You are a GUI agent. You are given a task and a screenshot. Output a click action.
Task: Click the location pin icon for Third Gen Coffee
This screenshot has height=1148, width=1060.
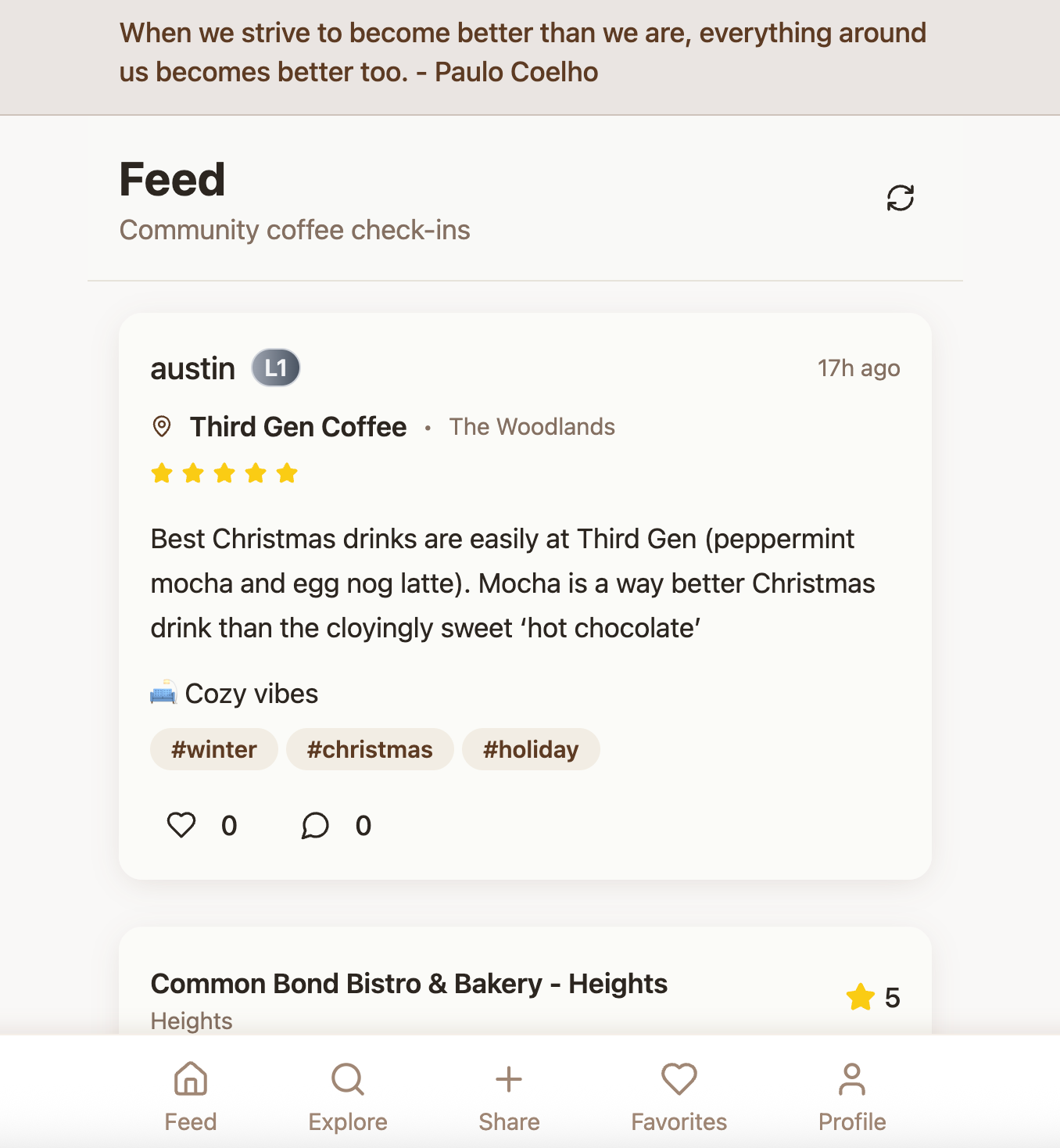point(162,427)
